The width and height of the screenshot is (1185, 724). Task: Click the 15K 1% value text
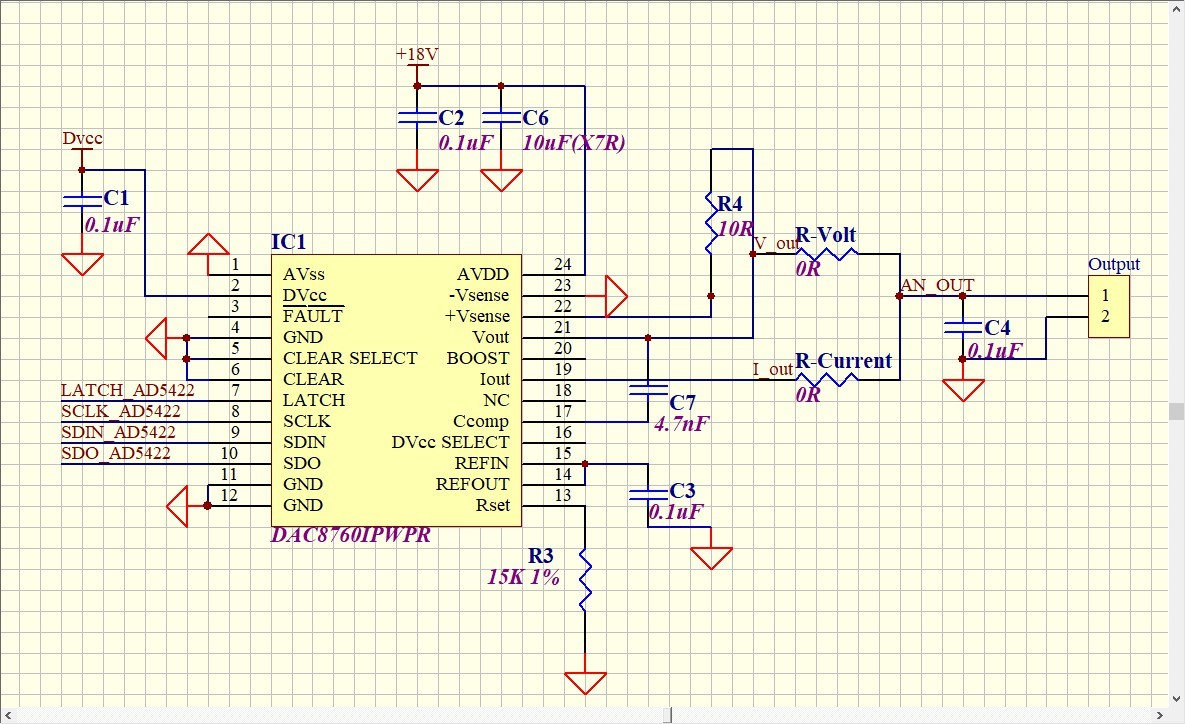pos(524,577)
